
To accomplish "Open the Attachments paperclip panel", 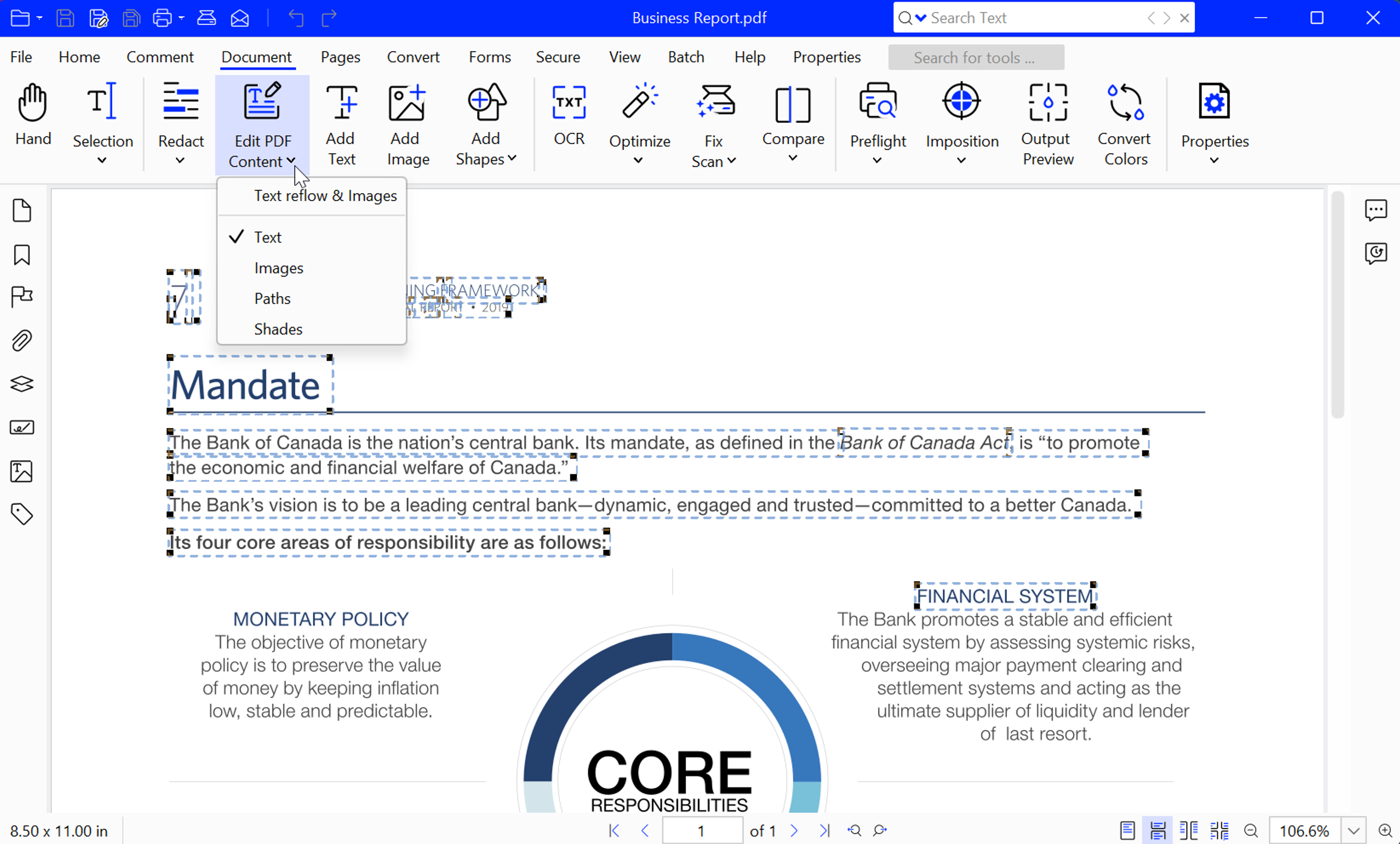I will (22, 341).
